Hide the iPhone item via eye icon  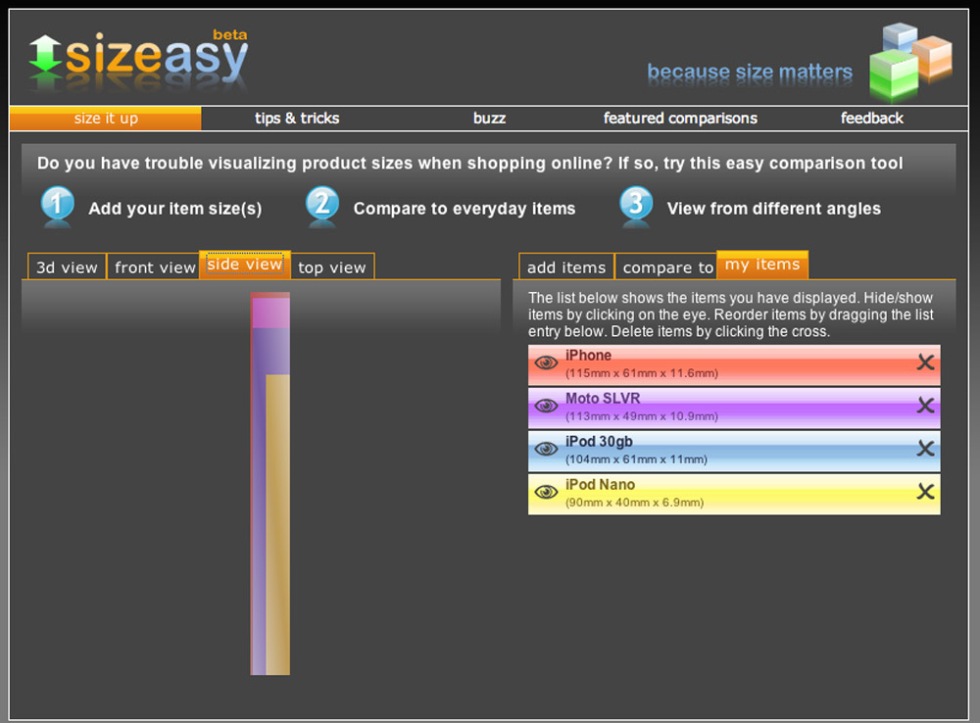coord(546,363)
